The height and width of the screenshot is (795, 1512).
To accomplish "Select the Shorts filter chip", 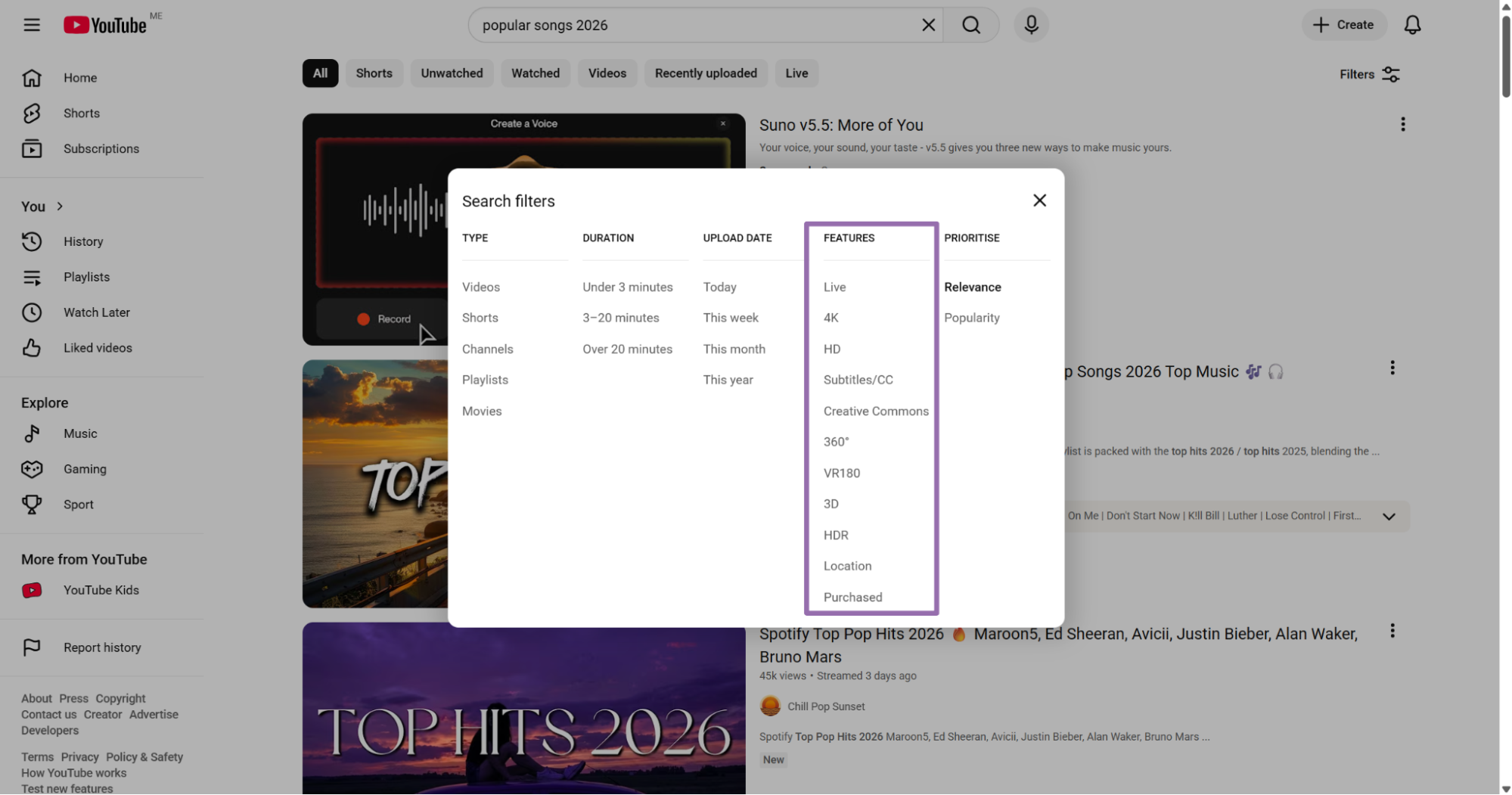I will 374,73.
